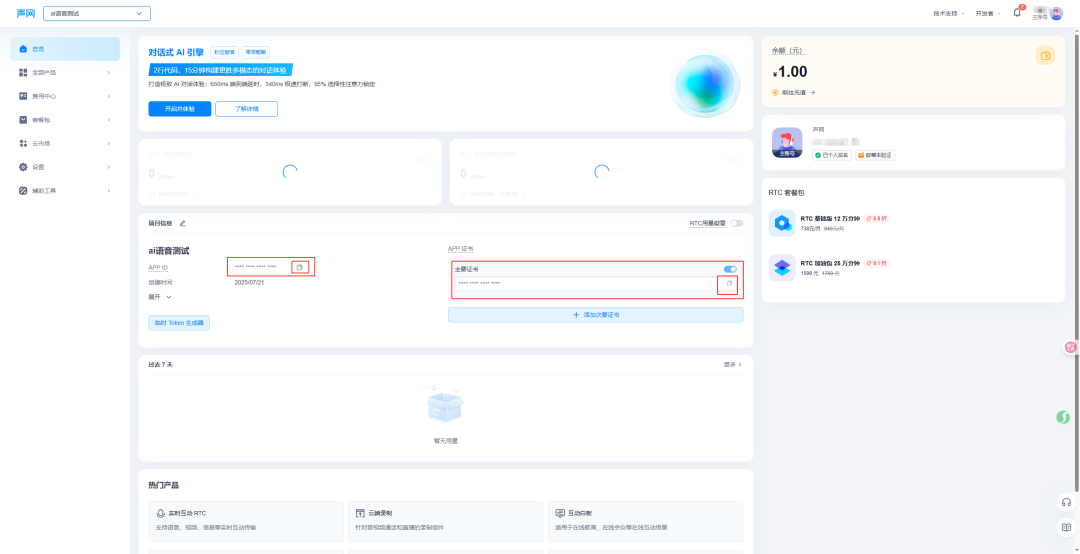Click the ¥1.00 balance amount
The height and width of the screenshot is (554, 1080).
(789, 72)
